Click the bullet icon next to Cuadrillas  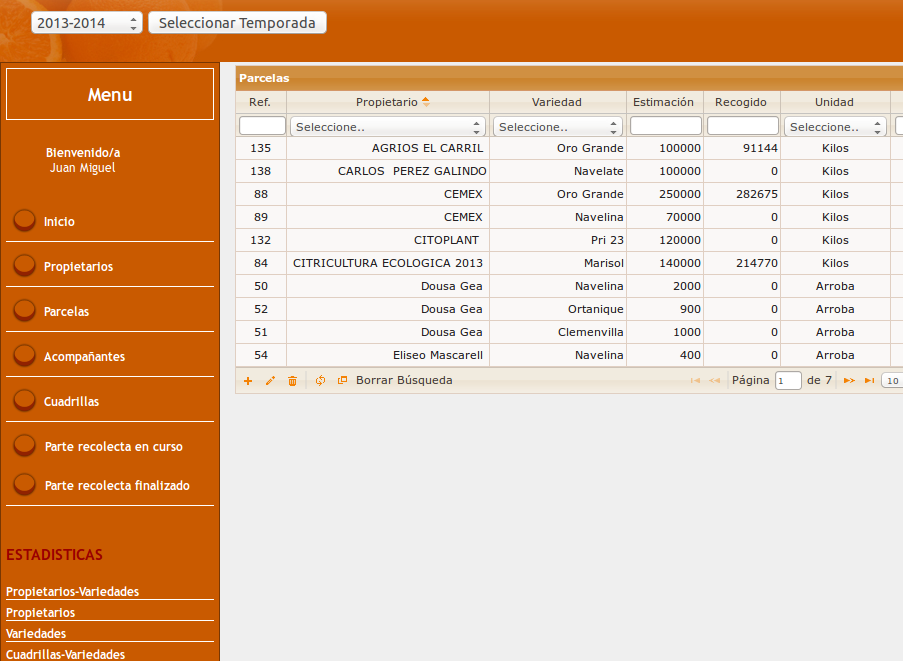click(x=24, y=400)
